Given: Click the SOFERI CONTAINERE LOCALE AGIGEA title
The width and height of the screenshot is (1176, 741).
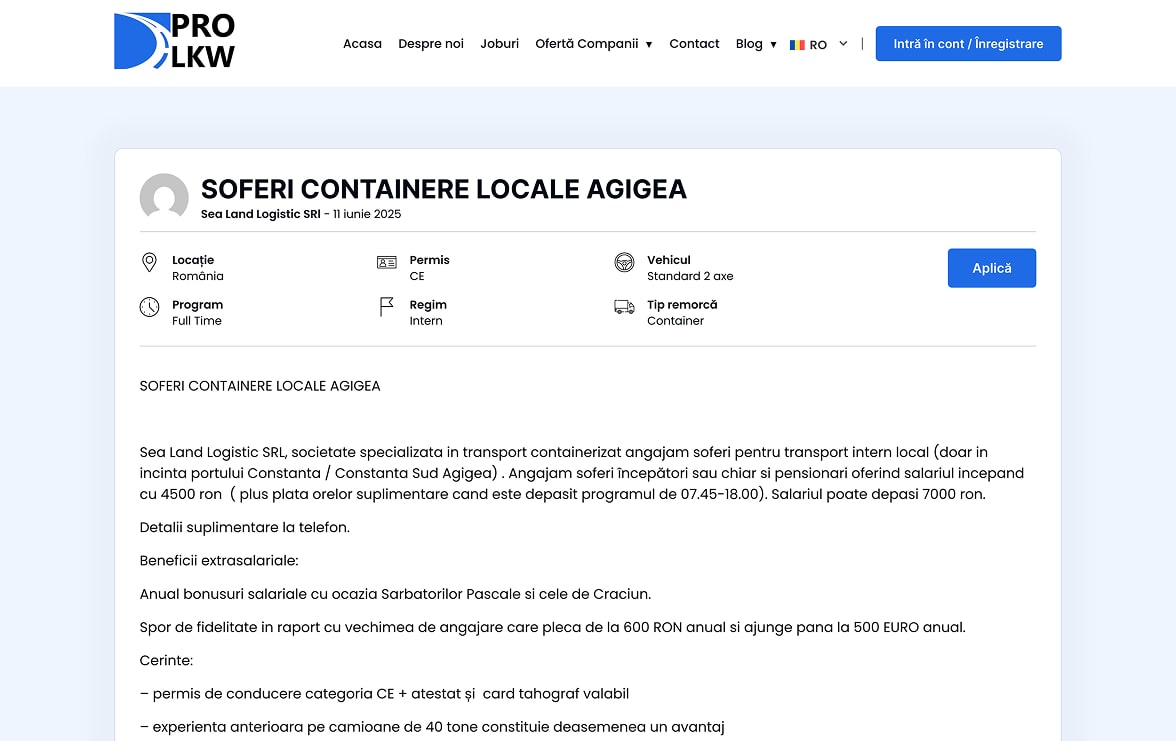Looking at the screenshot, I should point(444,189).
